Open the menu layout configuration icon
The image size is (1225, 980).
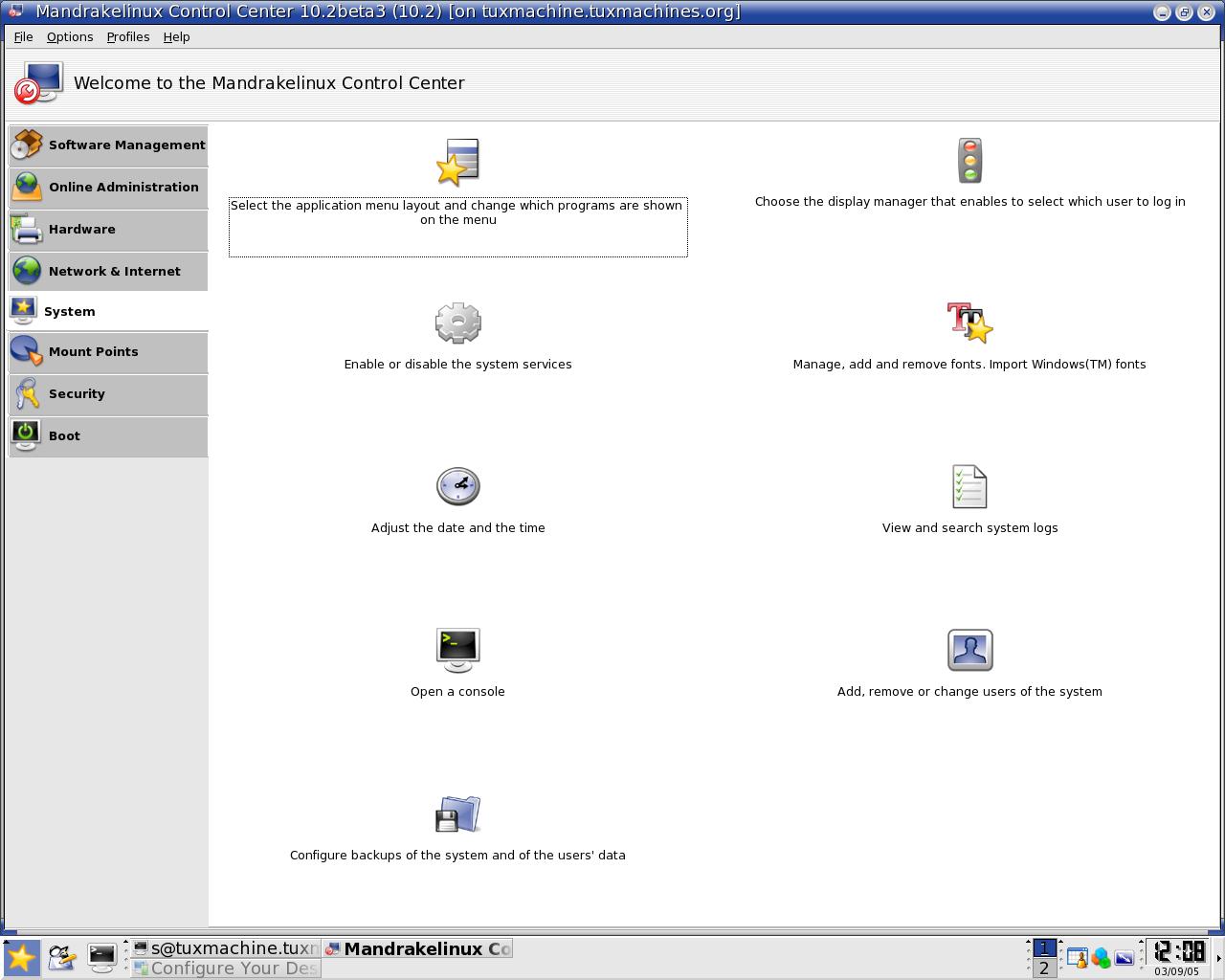click(x=457, y=162)
